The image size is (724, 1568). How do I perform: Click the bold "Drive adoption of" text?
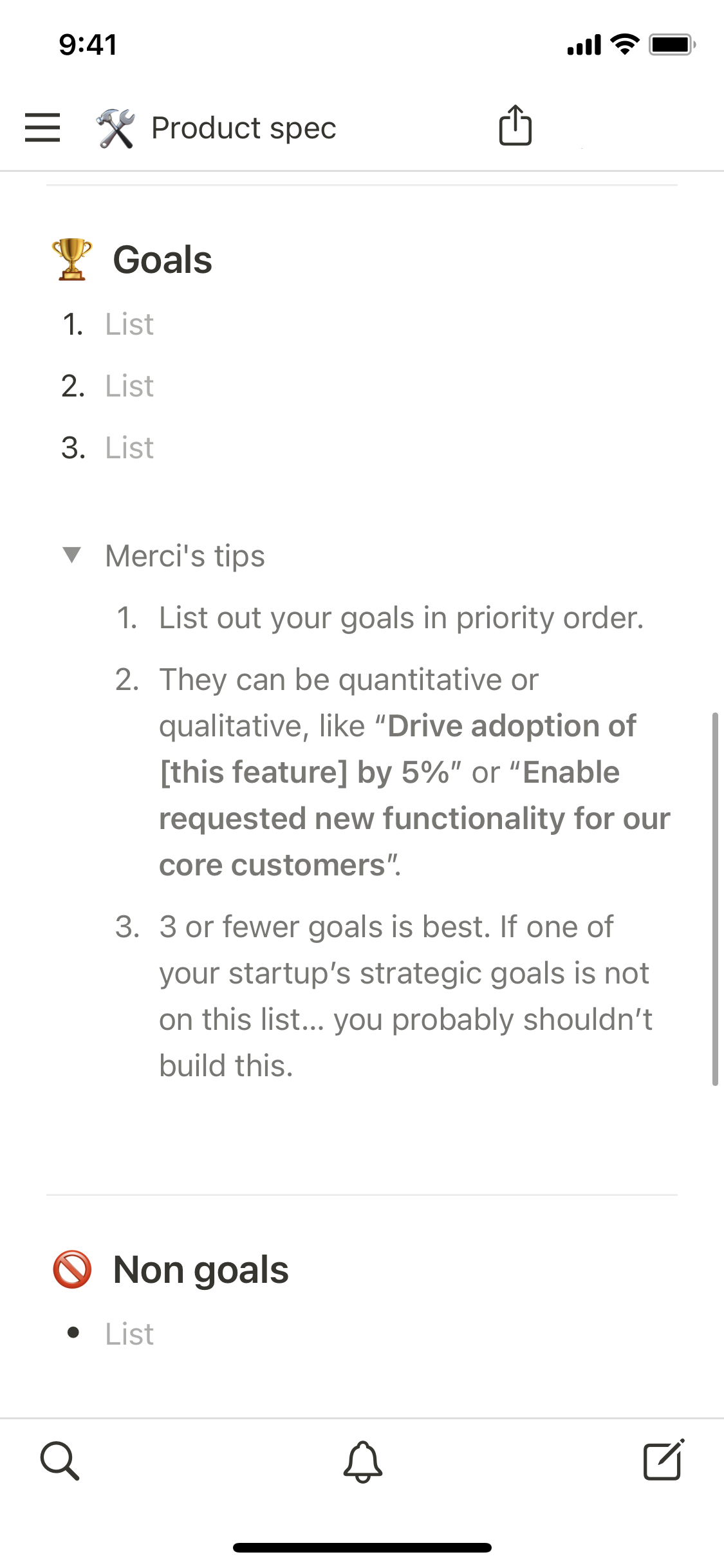tap(512, 726)
